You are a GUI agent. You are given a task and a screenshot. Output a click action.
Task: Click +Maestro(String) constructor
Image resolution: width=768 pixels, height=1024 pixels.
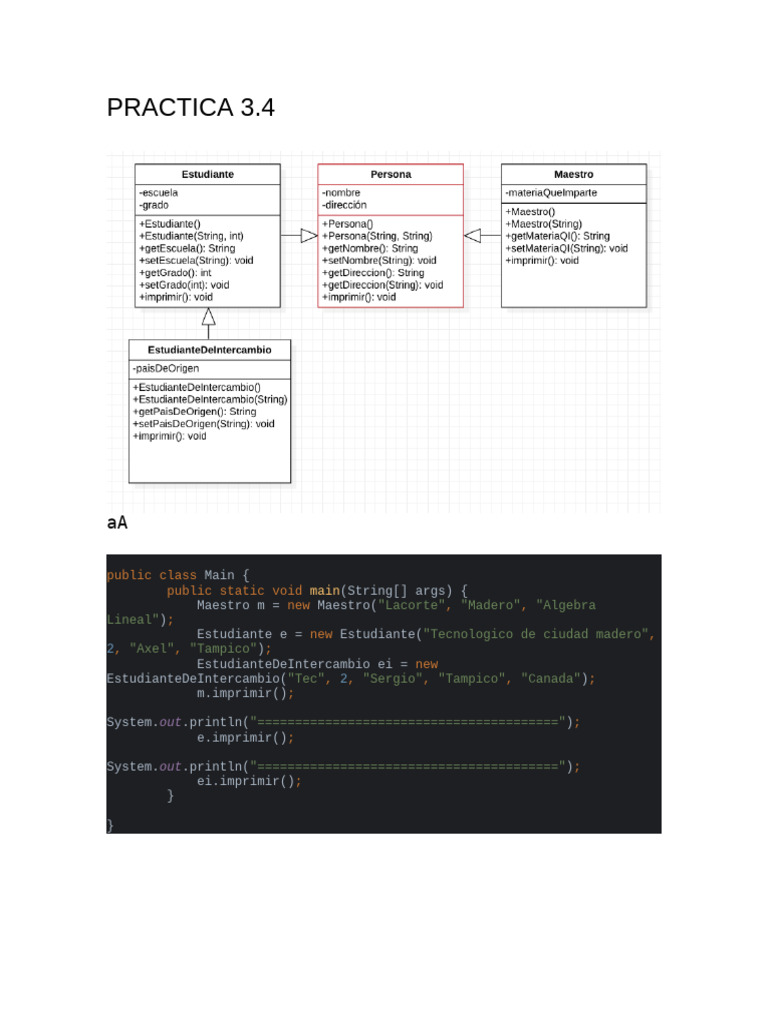[x=543, y=224]
